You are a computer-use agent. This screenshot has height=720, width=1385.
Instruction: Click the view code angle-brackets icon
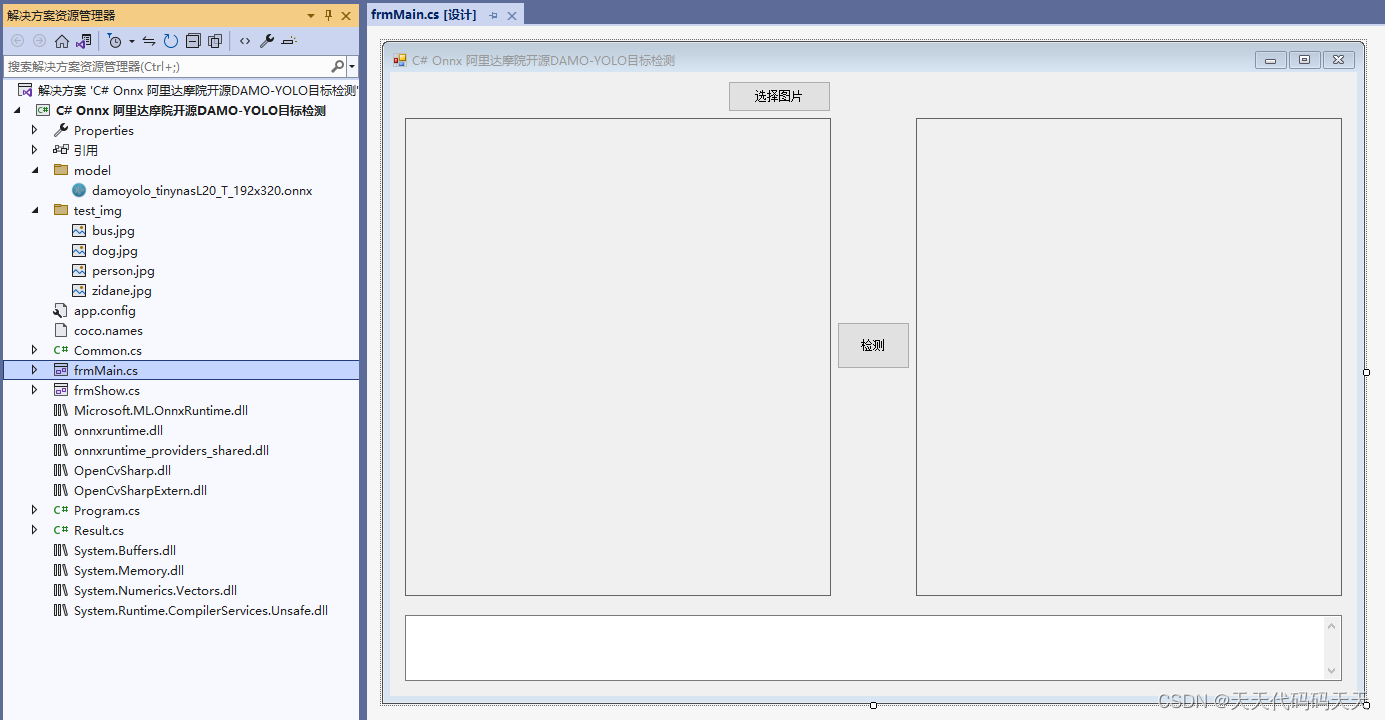[245, 41]
